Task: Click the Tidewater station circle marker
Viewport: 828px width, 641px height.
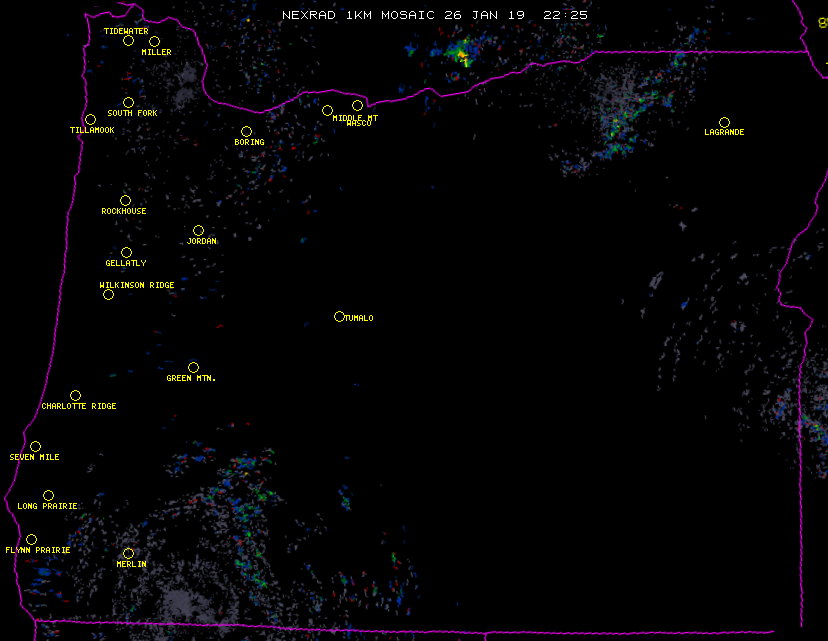Action: (x=128, y=40)
